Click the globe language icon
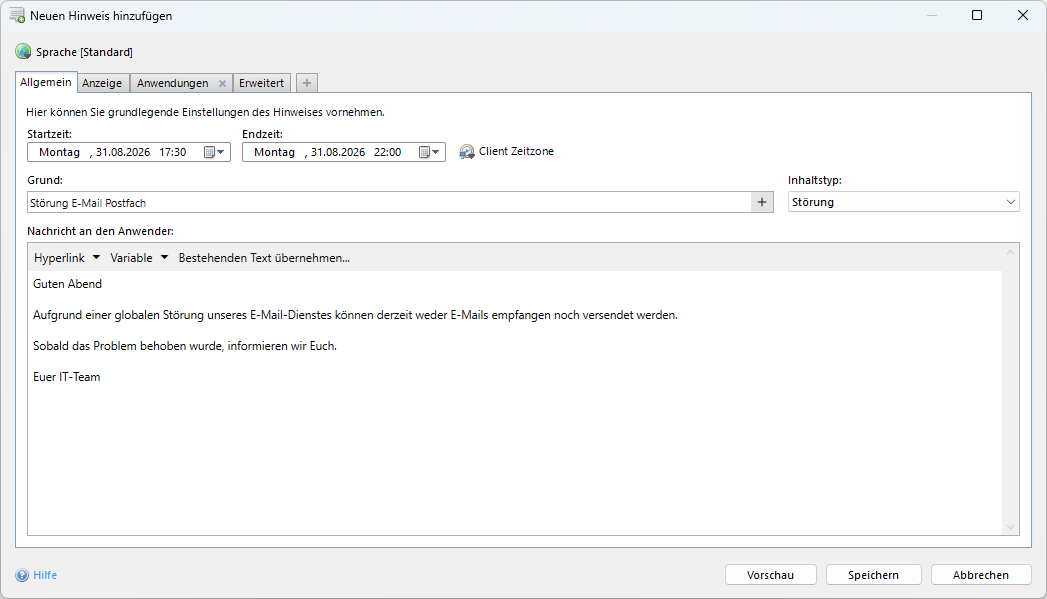Image resolution: width=1047 pixels, height=599 pixels. [23, 51]
